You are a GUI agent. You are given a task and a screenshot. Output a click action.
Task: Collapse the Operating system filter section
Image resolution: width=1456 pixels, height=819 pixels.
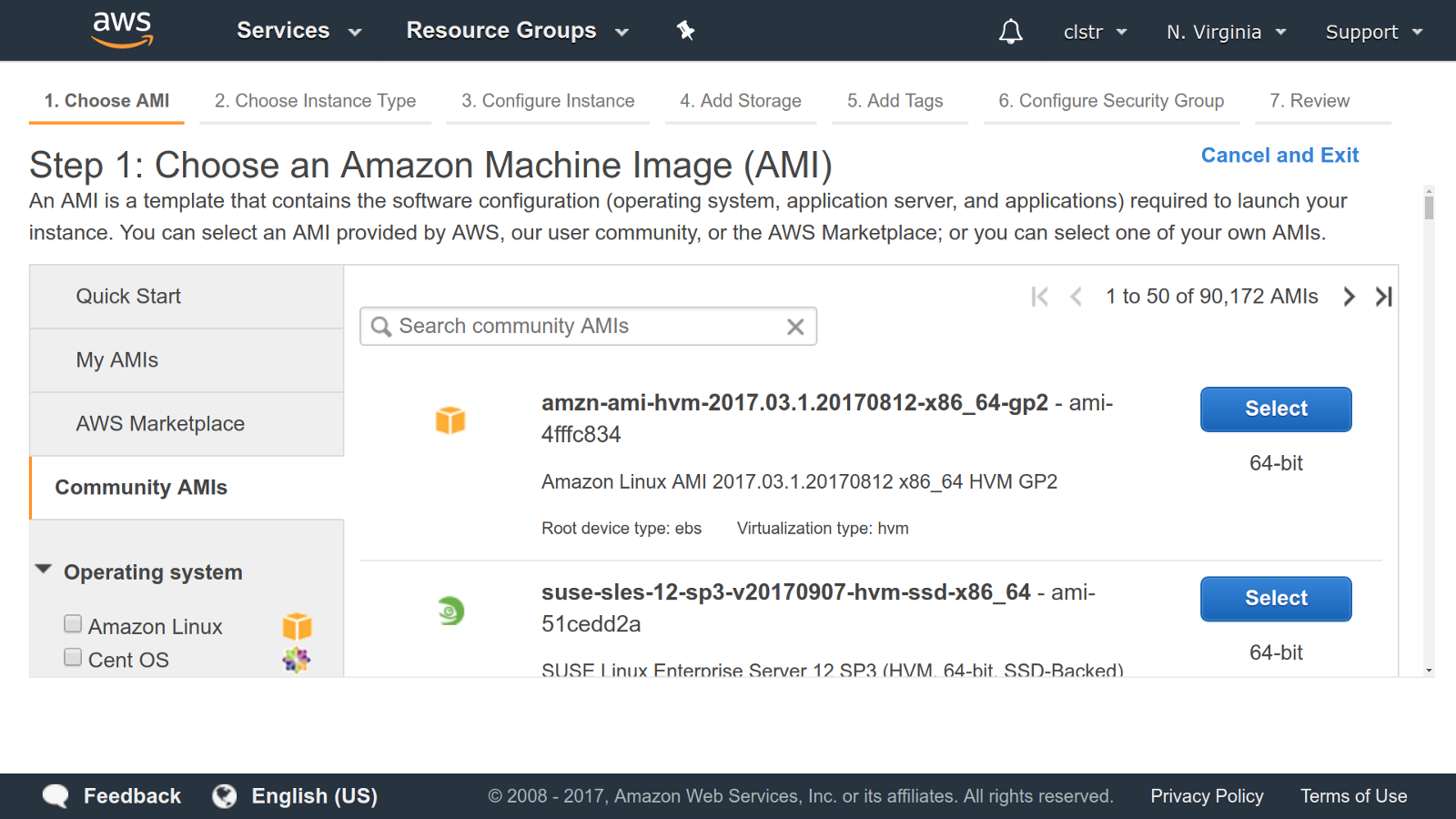click(43, 570)
